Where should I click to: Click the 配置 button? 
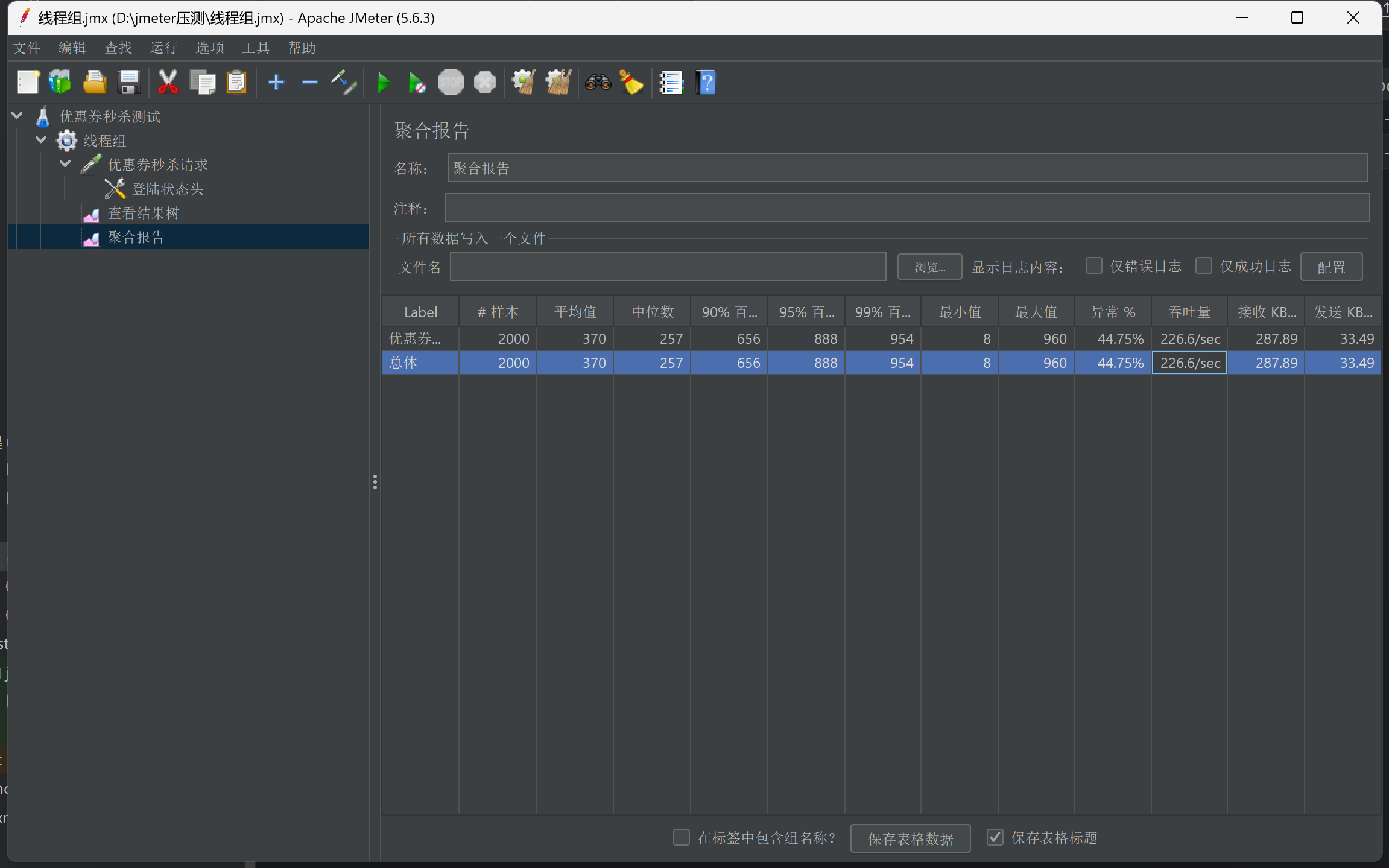[x=1330, y=267]
